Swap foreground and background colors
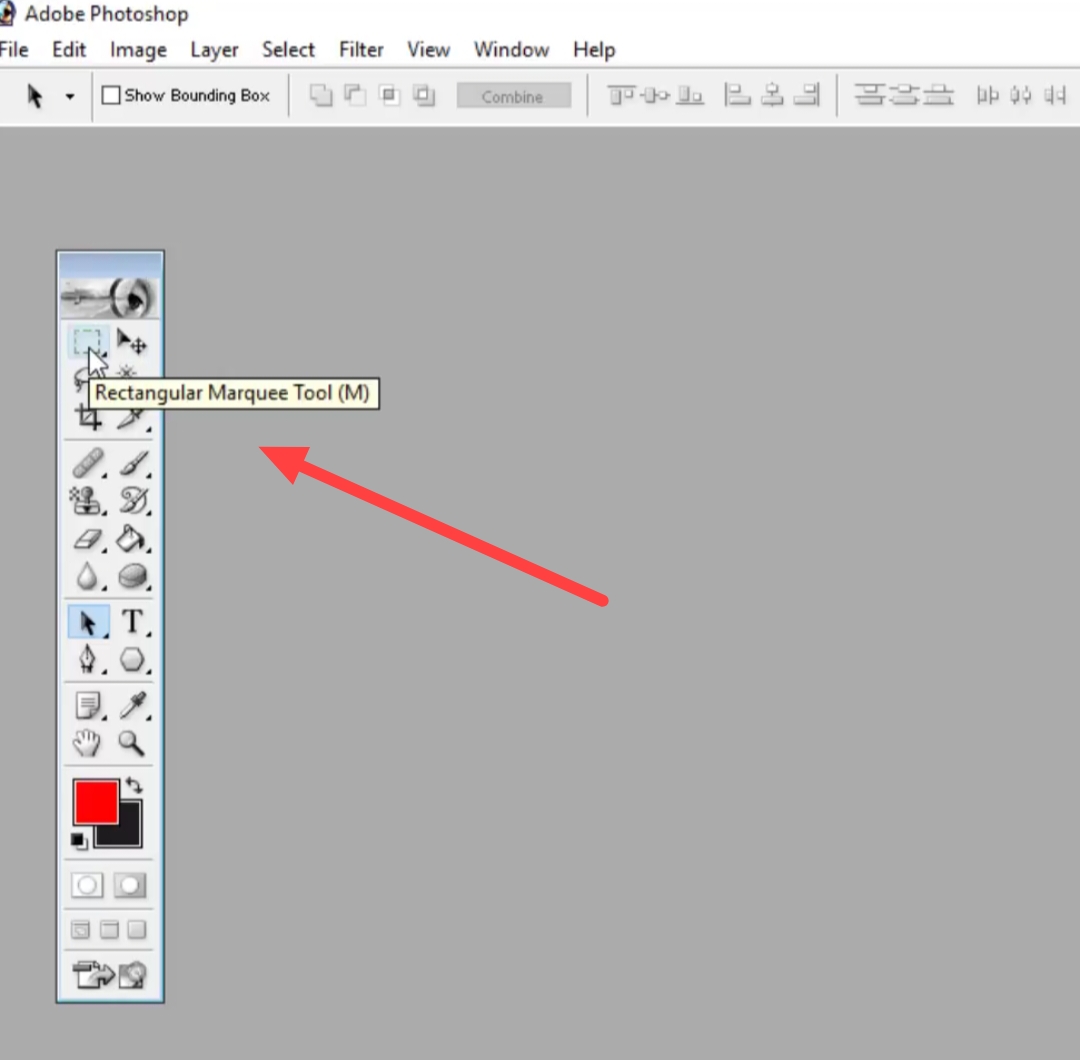 tap(134, 786)
